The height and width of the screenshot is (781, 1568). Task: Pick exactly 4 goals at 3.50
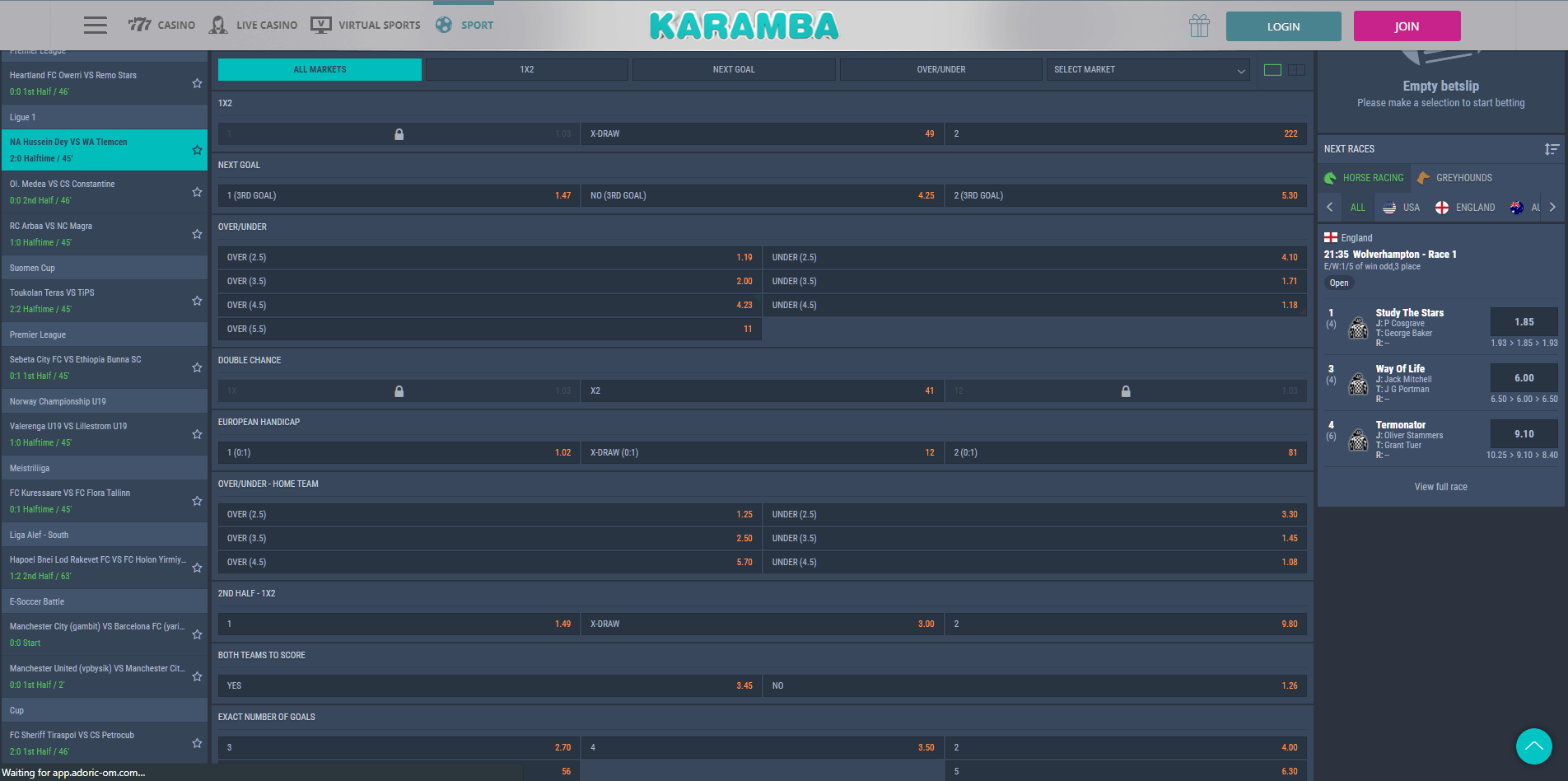pyautogui.click(x=762, y=747)
